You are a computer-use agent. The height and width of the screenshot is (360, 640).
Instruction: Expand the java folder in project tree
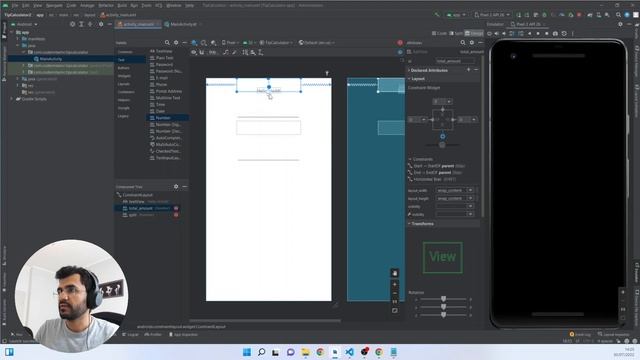[18, 46]
